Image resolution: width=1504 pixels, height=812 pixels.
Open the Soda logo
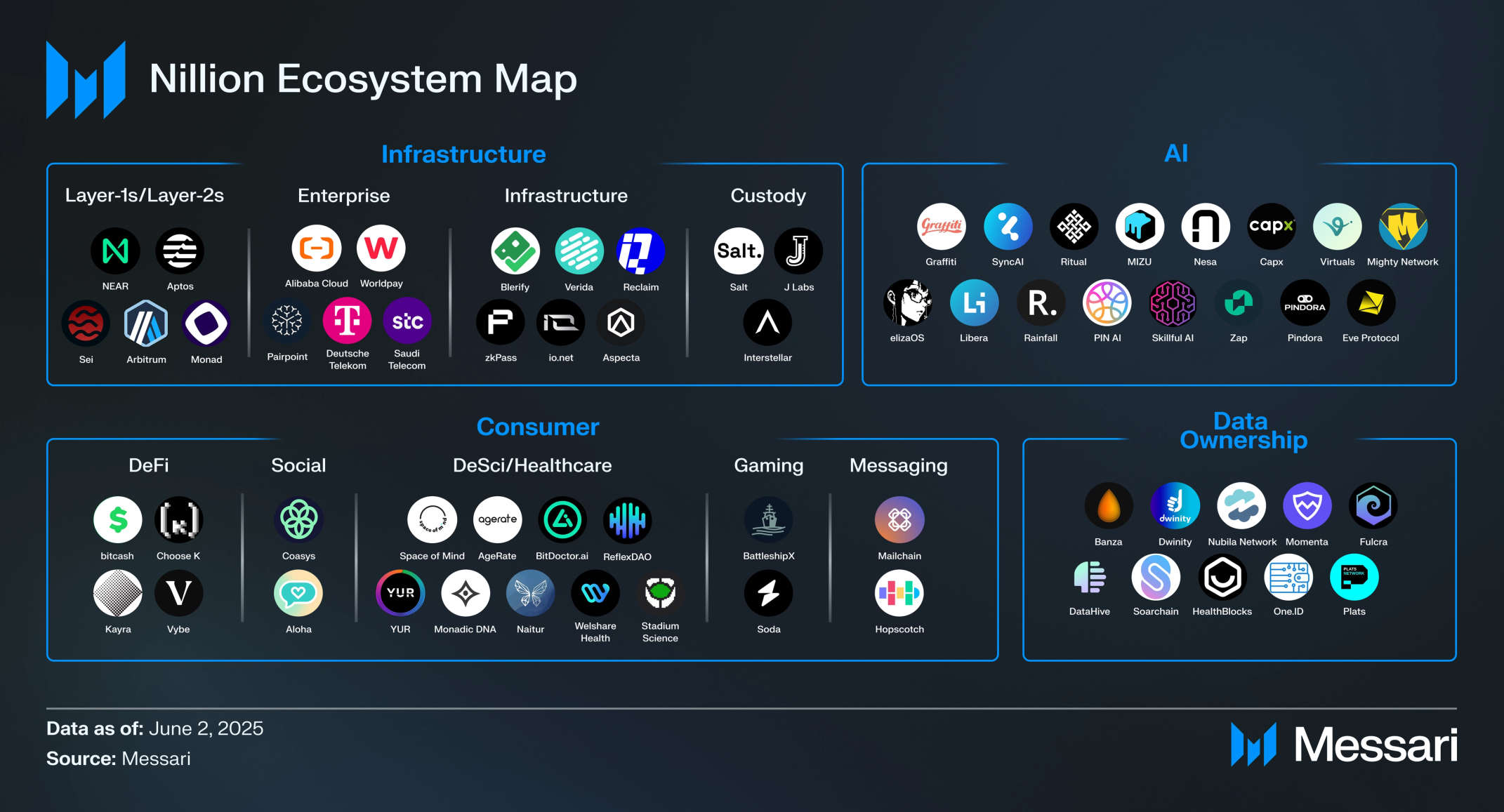tap(769, 593)
